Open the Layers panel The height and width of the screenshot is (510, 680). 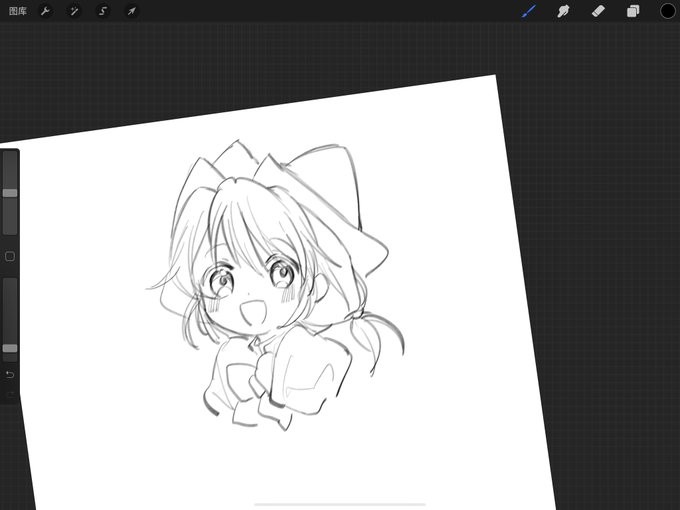pyautogui.click(x=633, y=11)
